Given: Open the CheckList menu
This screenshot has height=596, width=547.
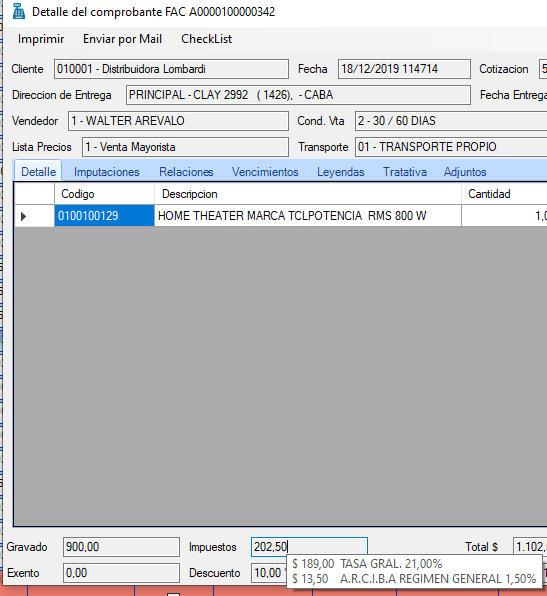Looking at the screenshot, I should pos(206,39).
